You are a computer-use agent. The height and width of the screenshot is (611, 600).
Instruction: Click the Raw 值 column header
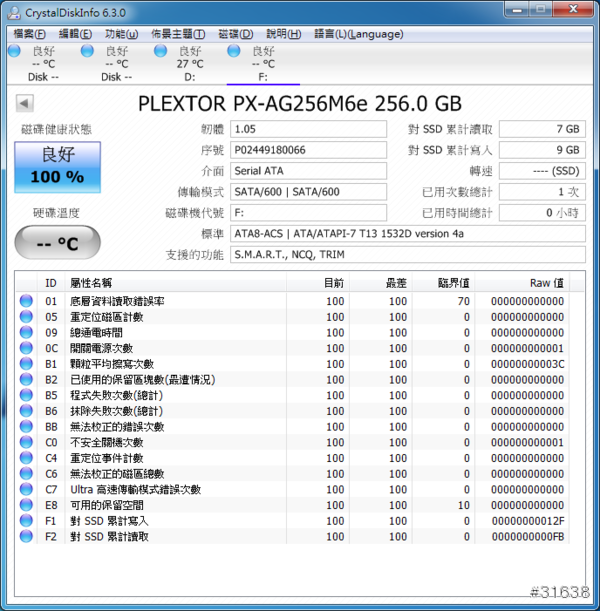tap(541, 283)
